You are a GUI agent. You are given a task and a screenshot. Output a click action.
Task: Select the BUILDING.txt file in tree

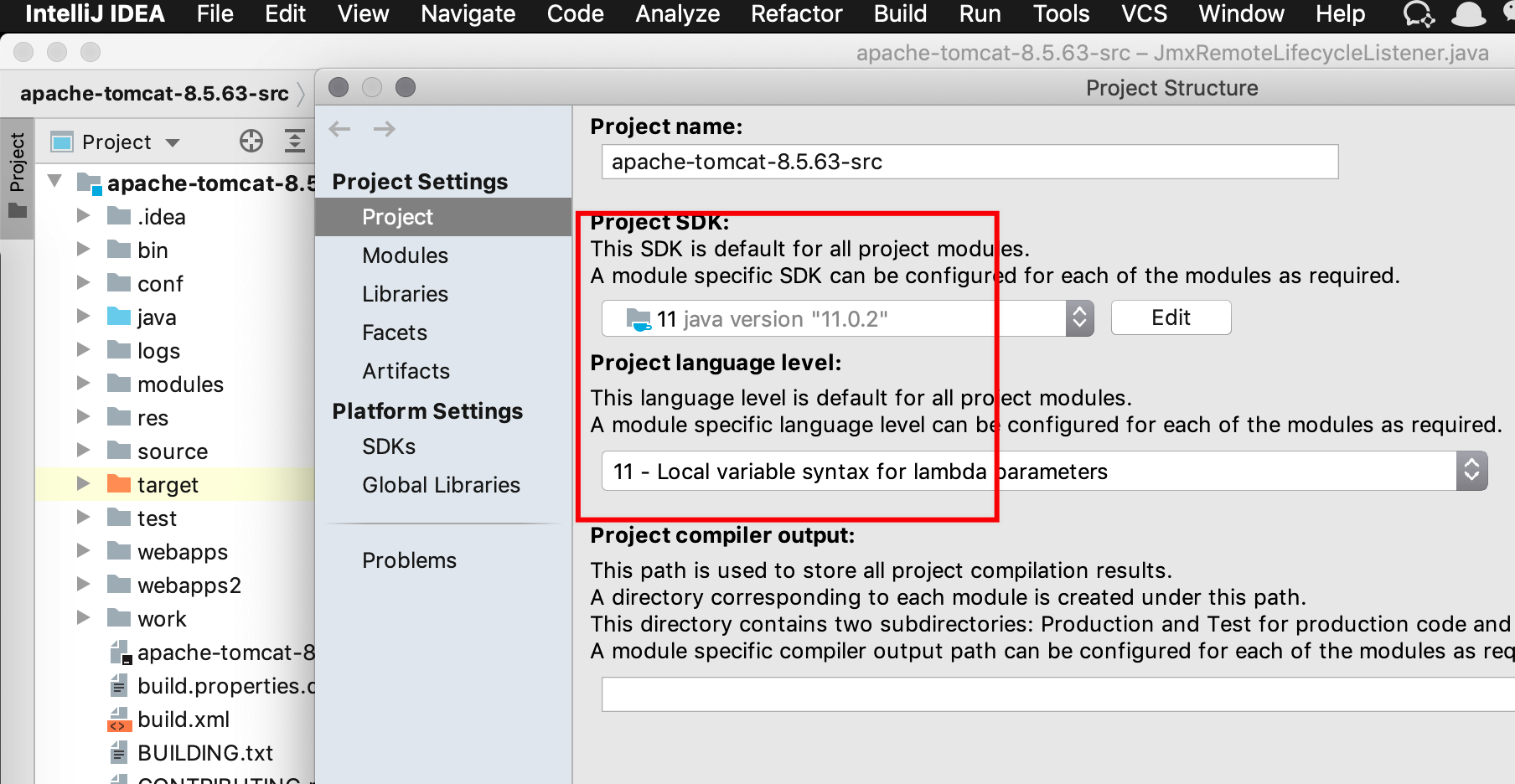point(204,753)
